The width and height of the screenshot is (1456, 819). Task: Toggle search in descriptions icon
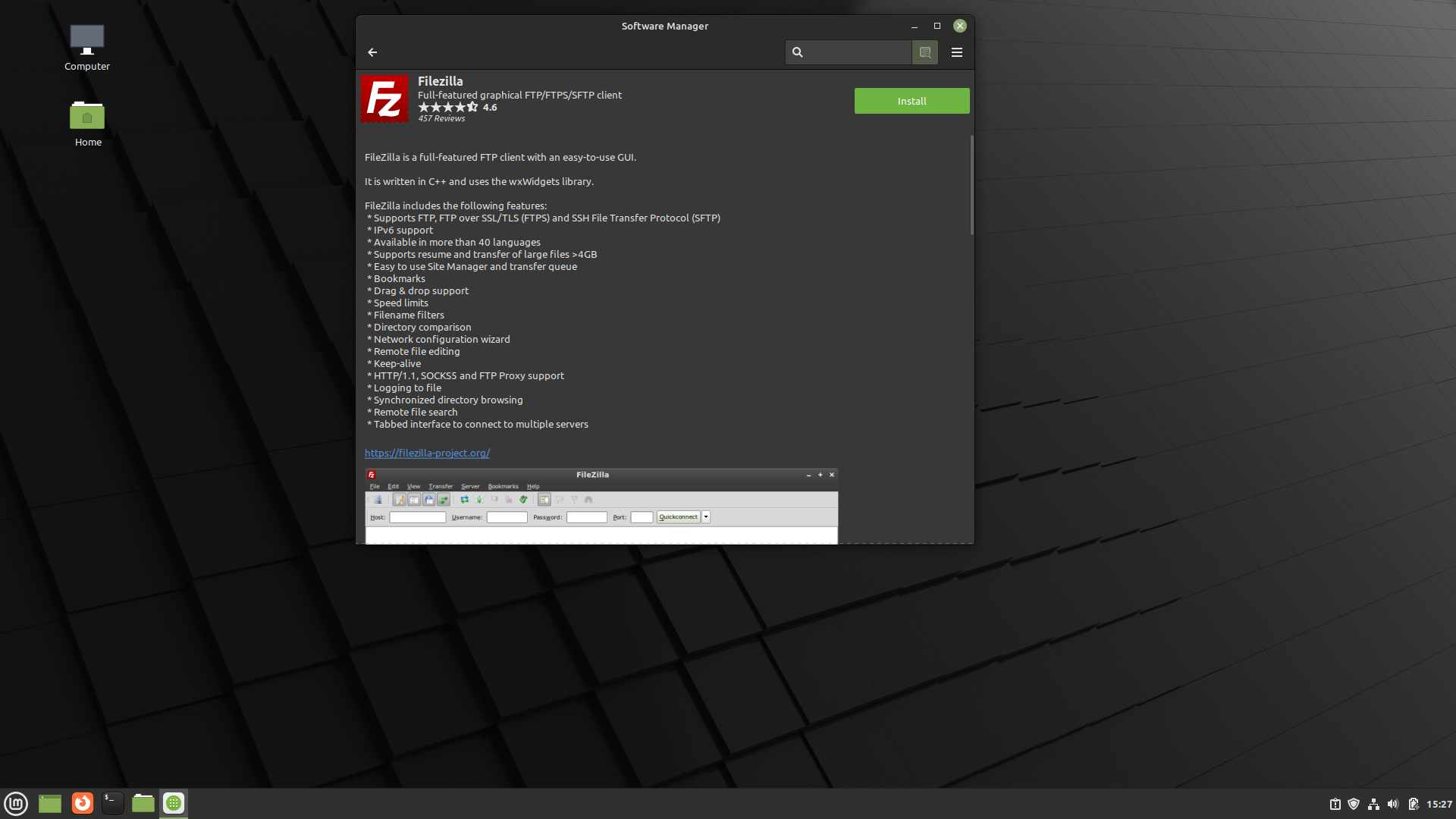pos(924,52)
